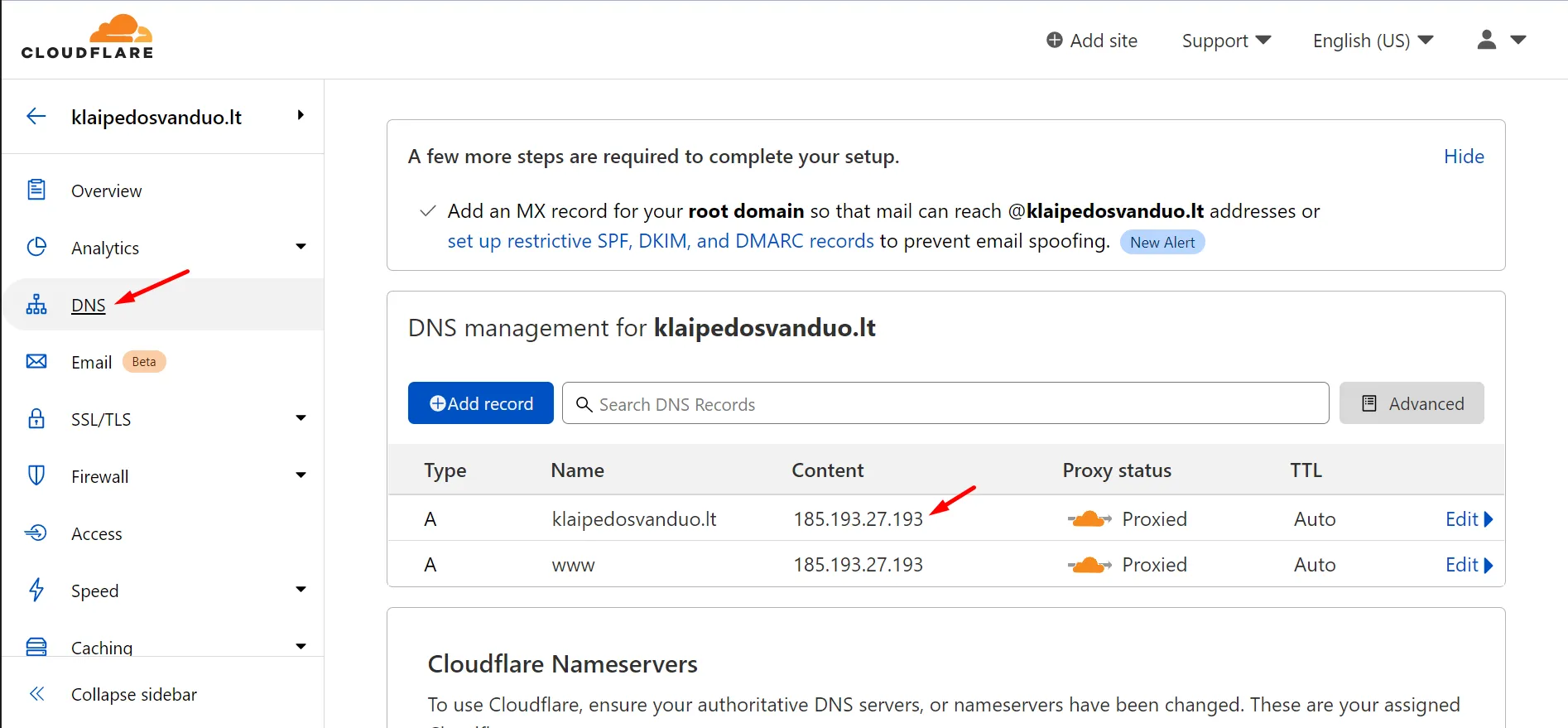
Task: Click the New Alert badge
Action: (1162, 242)
